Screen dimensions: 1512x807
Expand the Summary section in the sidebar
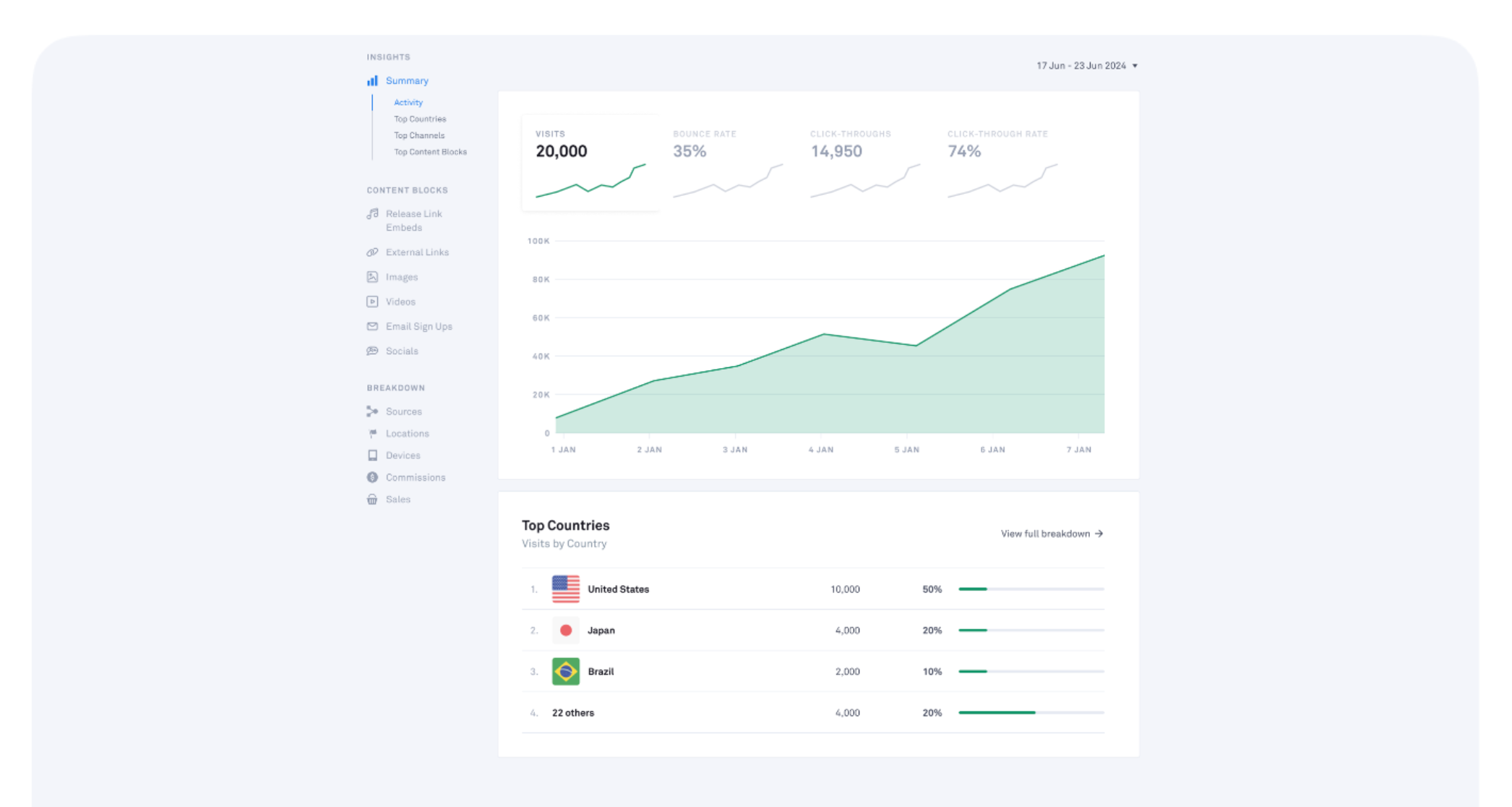pyautogui.click(x=407, y=80)
